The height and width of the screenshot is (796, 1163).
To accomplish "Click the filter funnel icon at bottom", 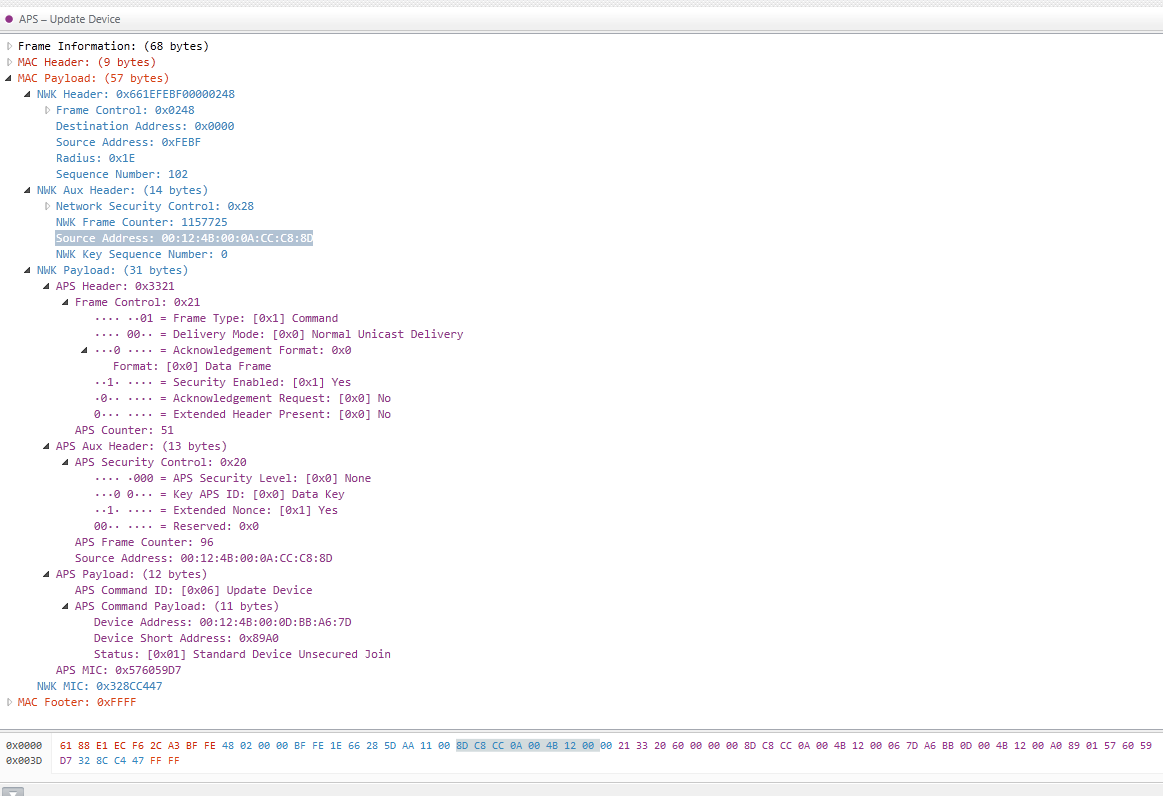I will pos(13,791).
